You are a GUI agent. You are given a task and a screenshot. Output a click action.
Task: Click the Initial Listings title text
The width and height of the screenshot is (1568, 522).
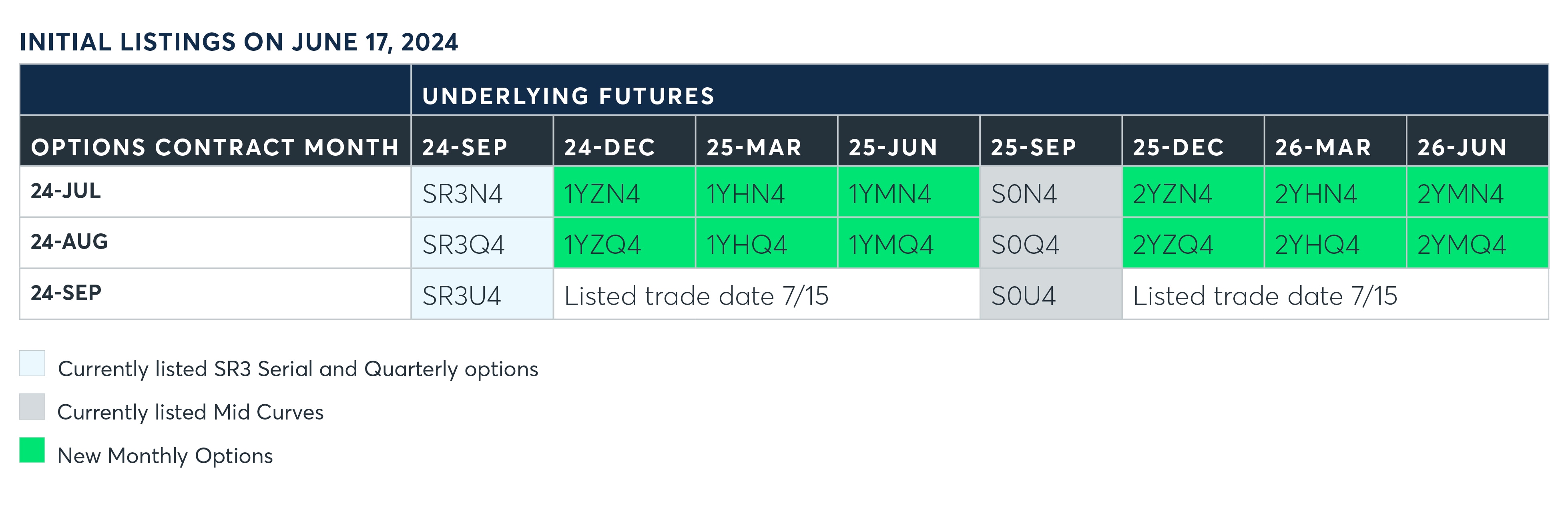coord(239,42)
